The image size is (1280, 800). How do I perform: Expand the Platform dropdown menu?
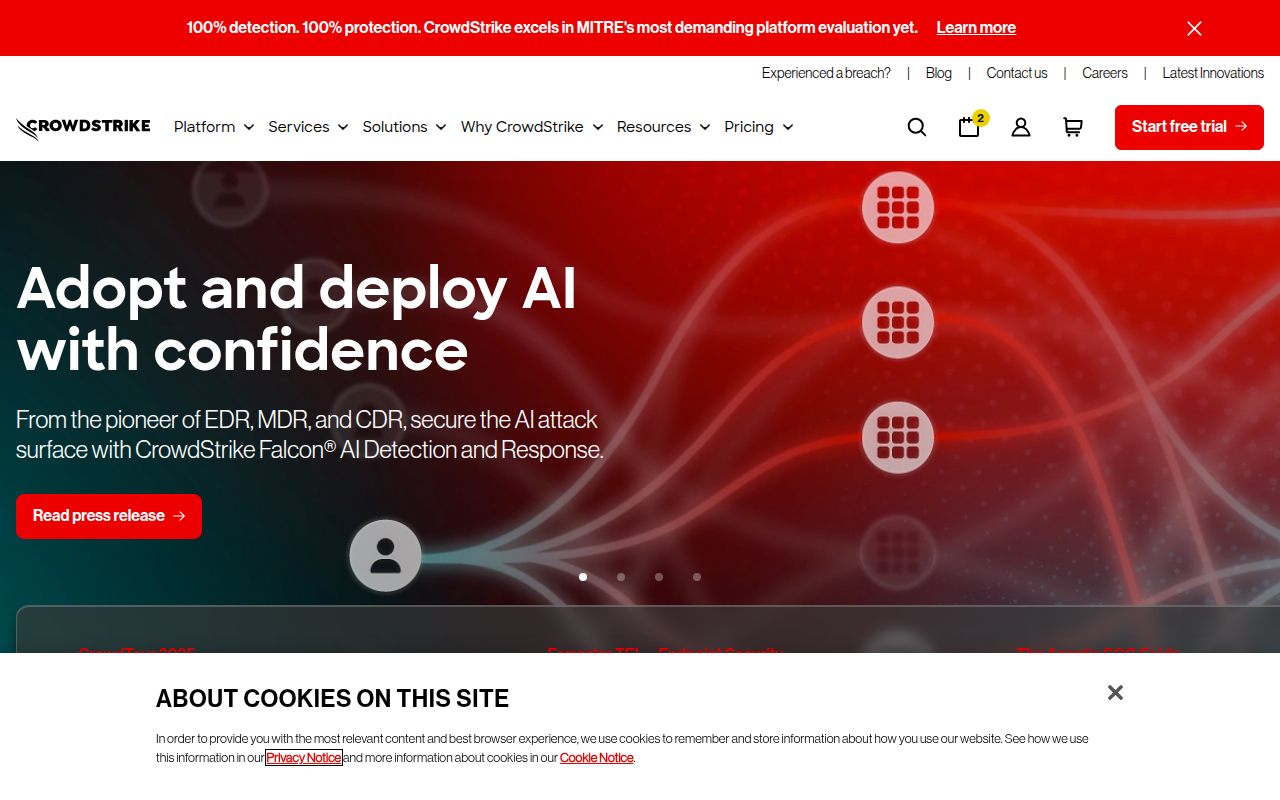213,127
